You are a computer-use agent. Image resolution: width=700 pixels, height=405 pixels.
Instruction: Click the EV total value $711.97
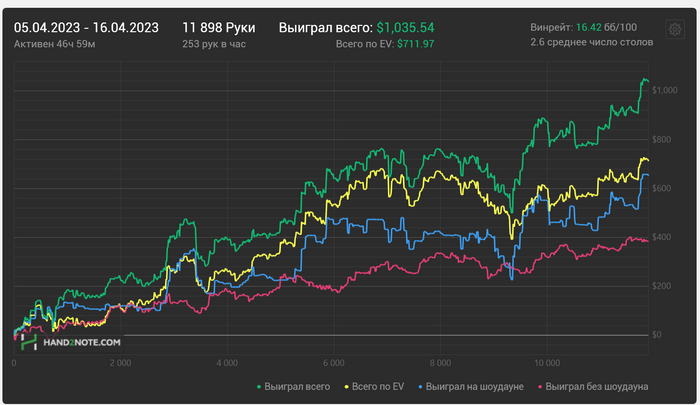[416, 44]
